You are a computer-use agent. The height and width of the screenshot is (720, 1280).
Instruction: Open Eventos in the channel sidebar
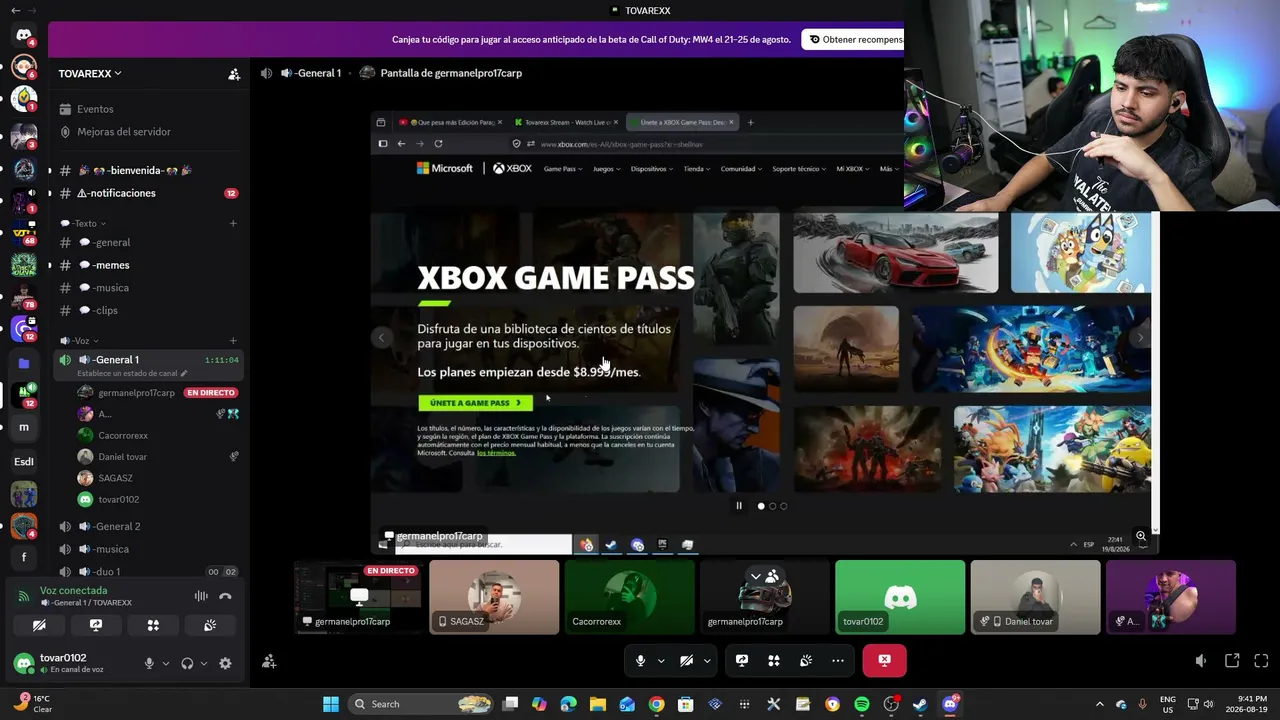point(95,109)
